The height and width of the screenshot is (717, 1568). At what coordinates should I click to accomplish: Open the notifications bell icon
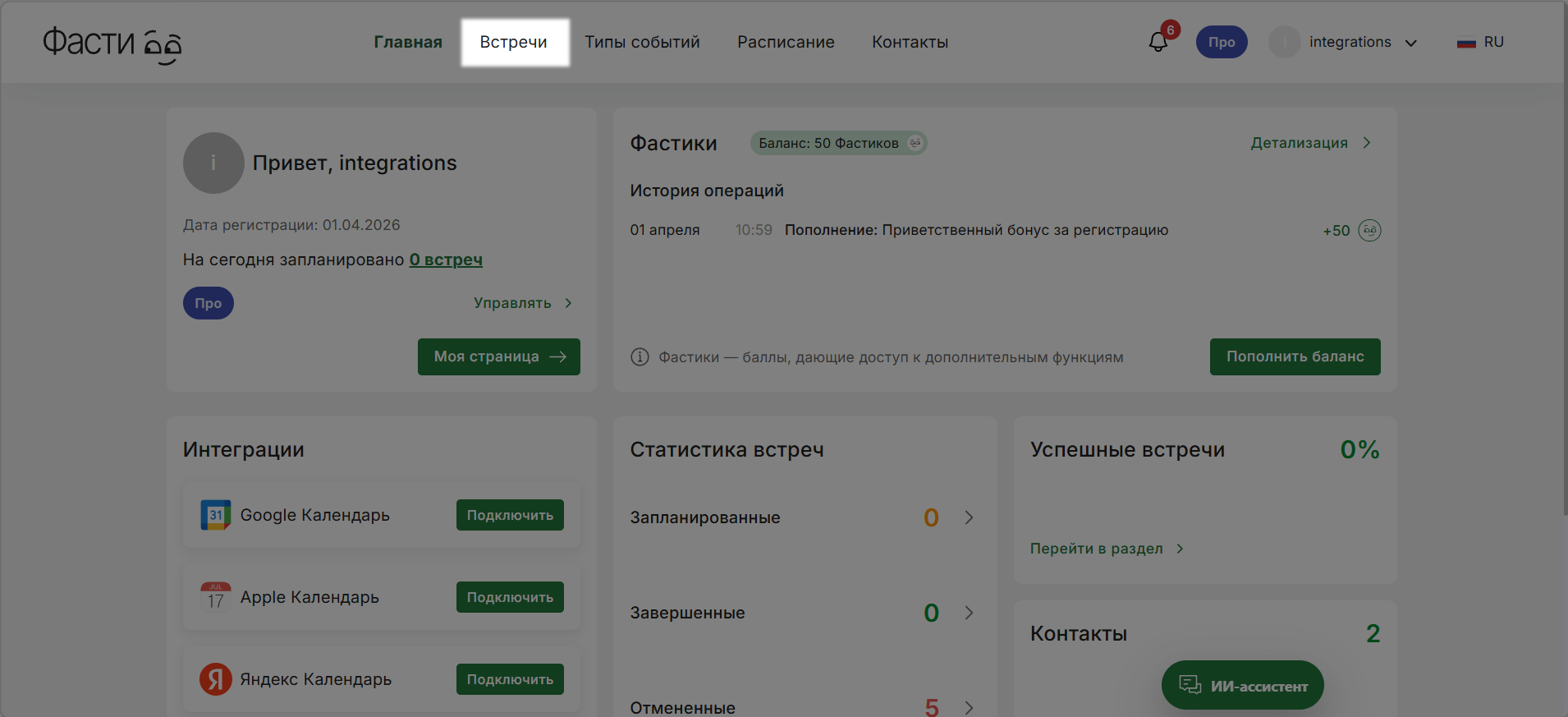click(1158, 42)
